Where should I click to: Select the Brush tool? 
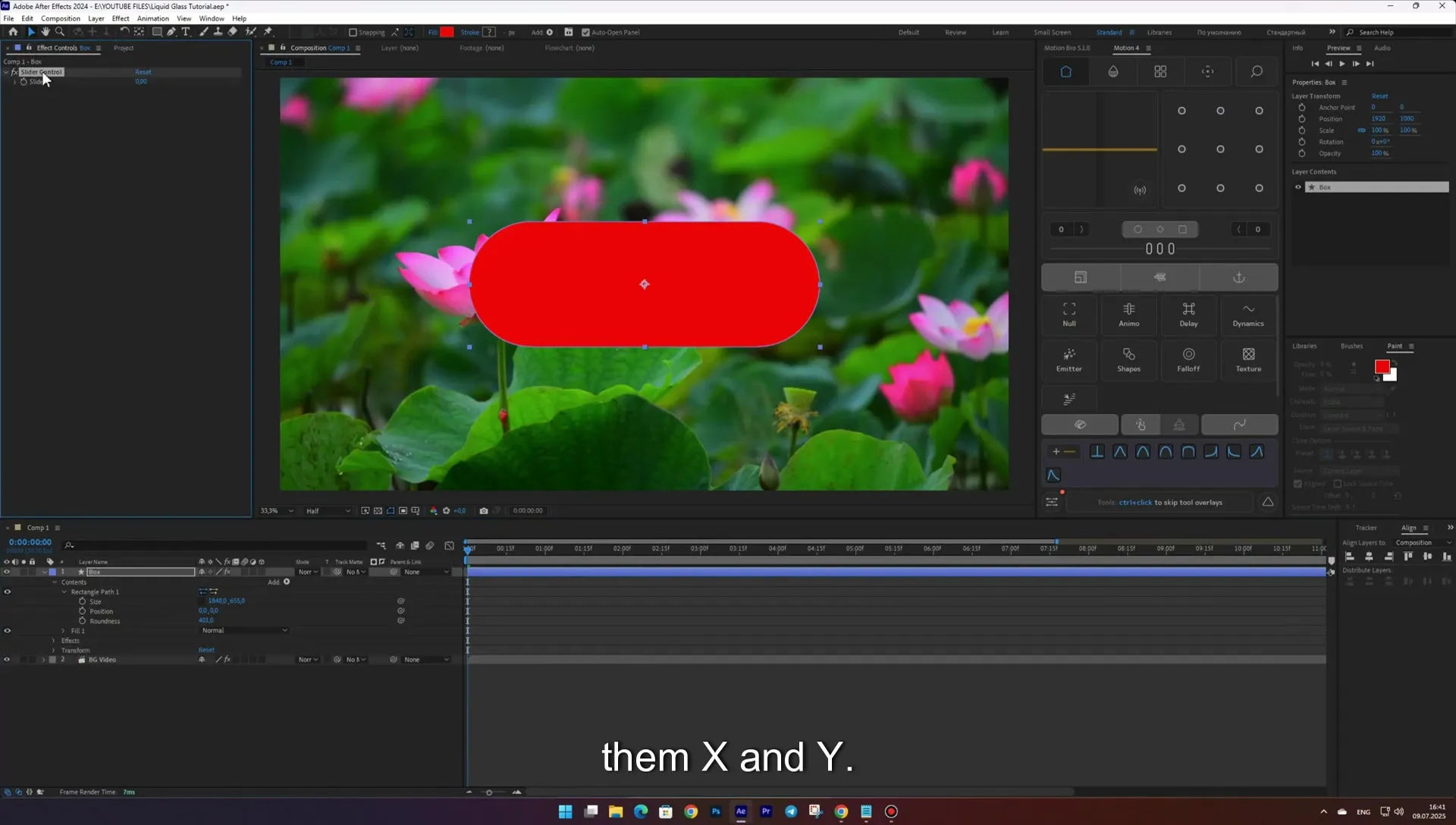pos(204,32)
